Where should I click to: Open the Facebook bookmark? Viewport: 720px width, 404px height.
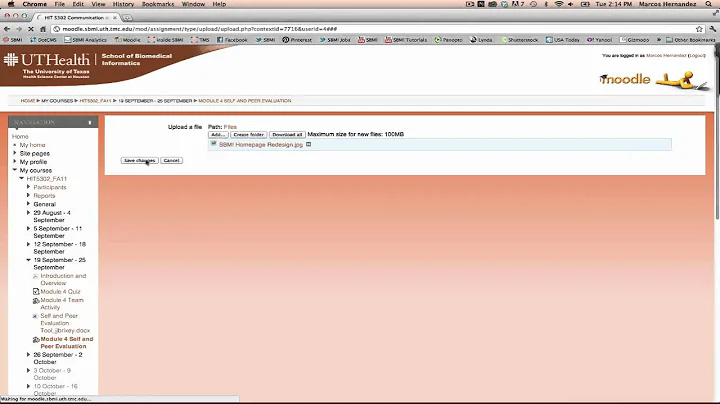(232, 40)
